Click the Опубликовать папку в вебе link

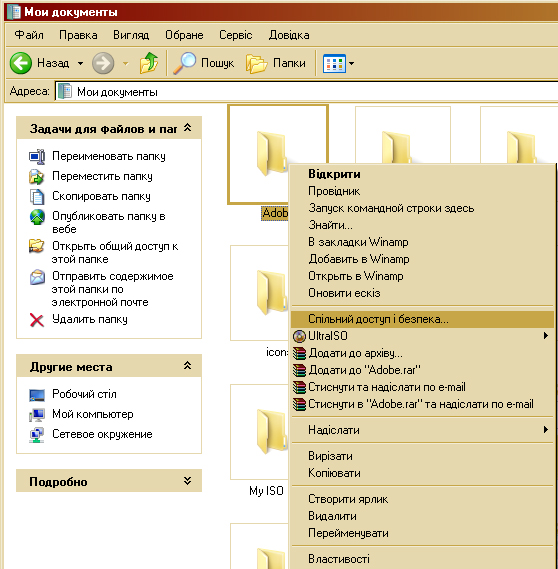pos(109,222)
